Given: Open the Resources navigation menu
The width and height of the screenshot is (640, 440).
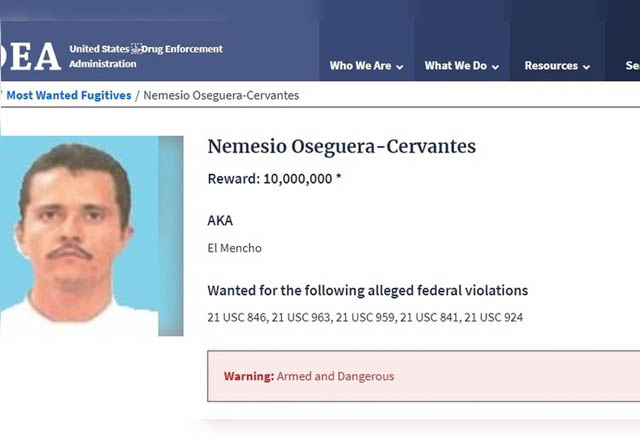Looking at the screenshot, I should pos(551,66).
